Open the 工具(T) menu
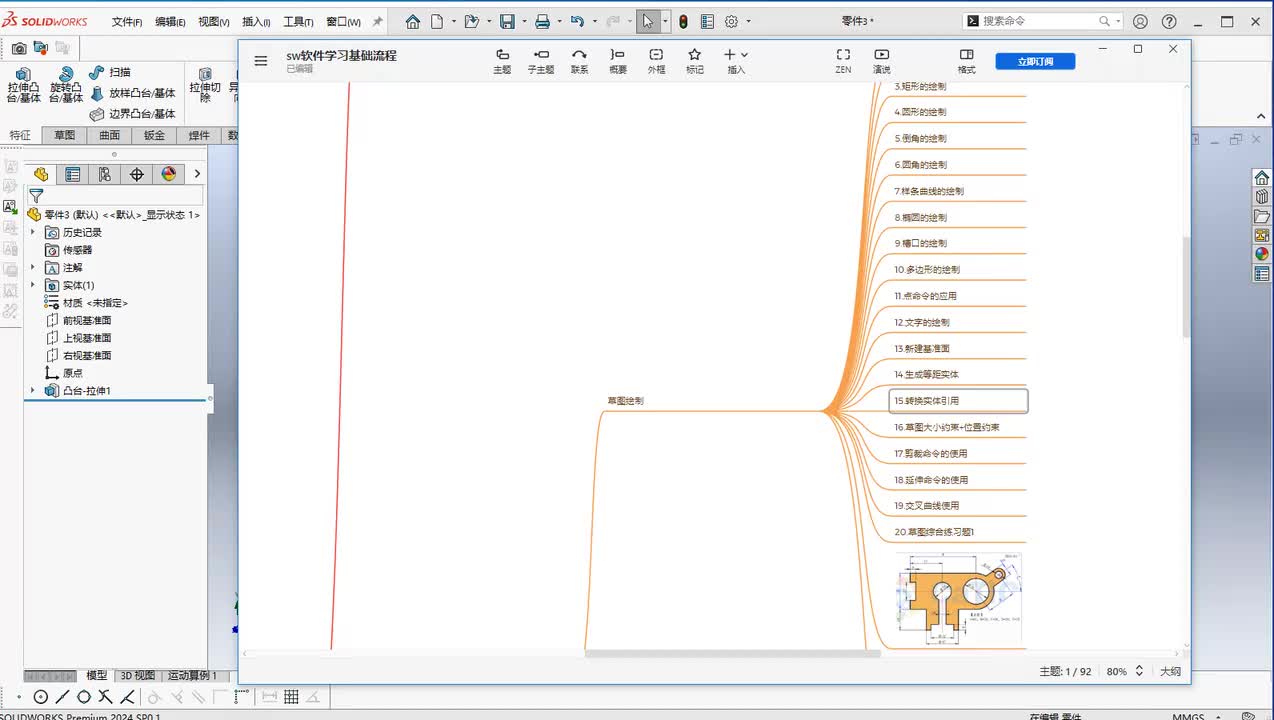The width and height of the screenshot is (1274, 720). tap(298, 21)
